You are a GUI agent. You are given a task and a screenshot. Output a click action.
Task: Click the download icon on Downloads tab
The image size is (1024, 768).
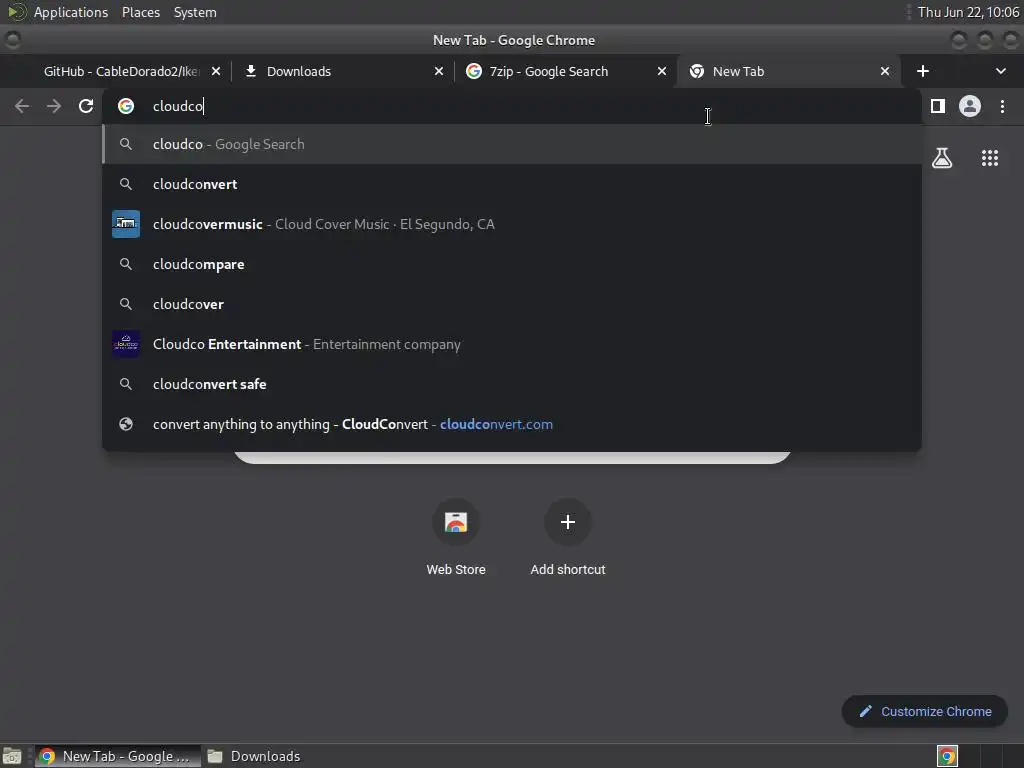coord(251,71)
